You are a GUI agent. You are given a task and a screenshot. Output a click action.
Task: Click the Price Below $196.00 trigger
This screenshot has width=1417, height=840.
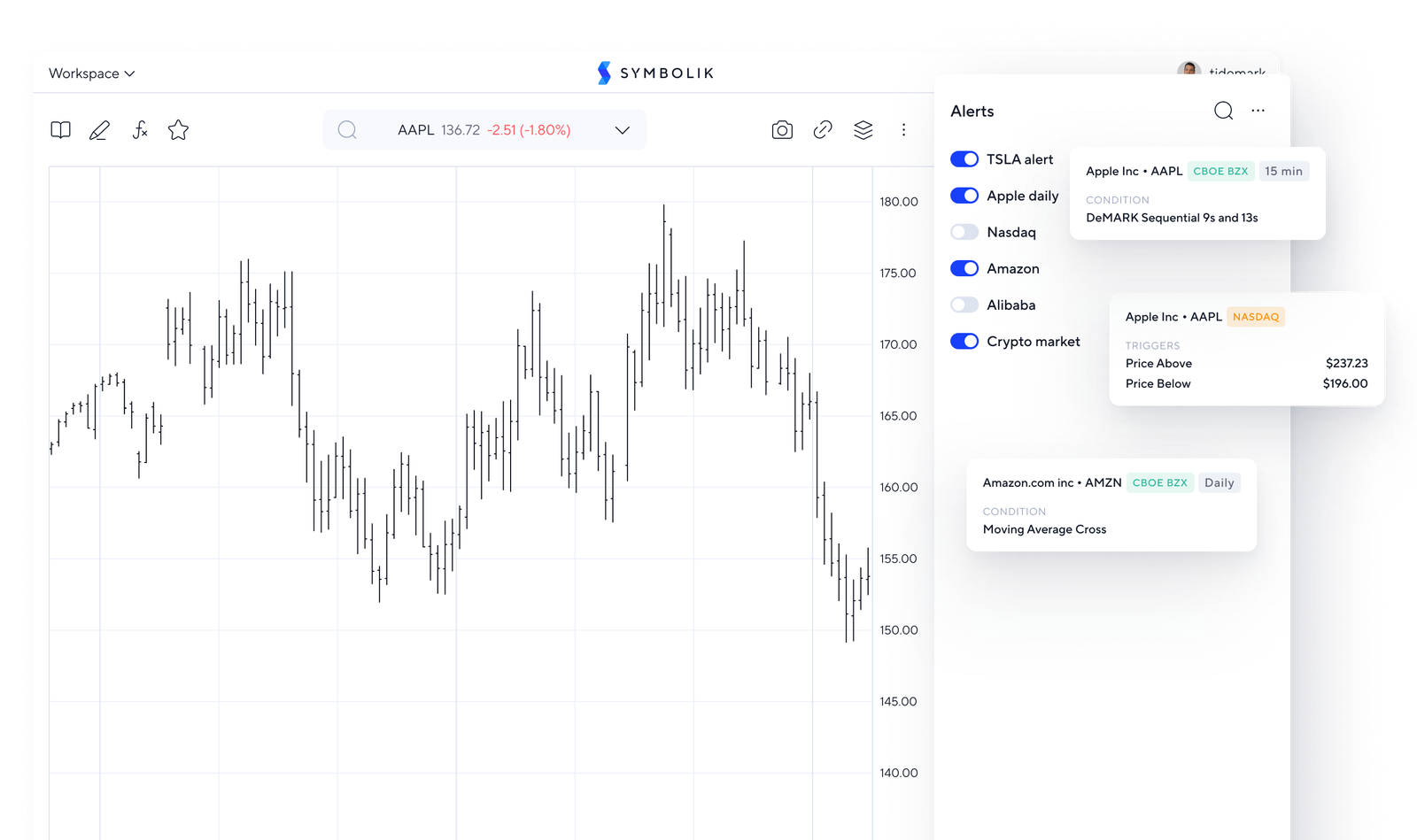(1246, 383)
